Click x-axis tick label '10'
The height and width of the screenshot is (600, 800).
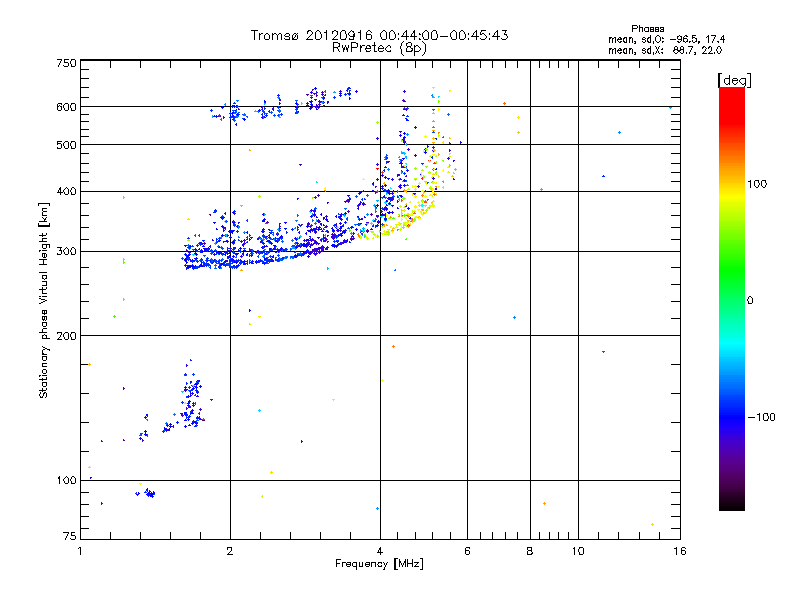pyautogui.click(x=578, y=551)
